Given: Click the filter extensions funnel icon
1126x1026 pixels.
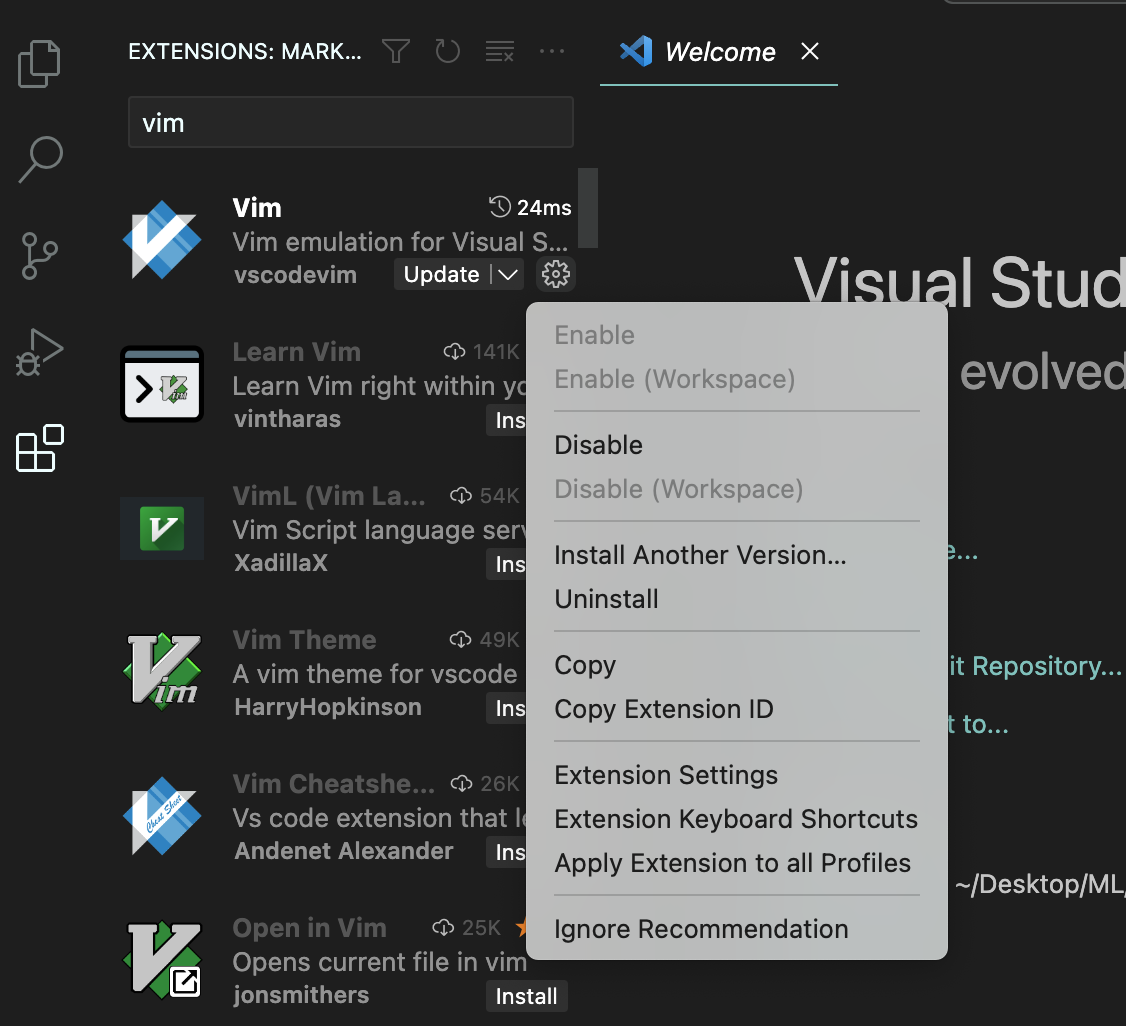Looking at the screenshot, I should pos(396,51).
